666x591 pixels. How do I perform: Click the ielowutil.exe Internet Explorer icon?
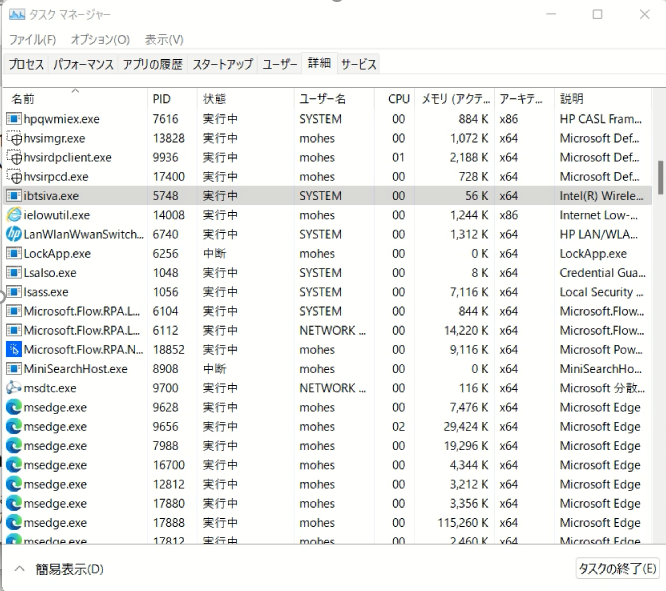[x=14, y=215]
